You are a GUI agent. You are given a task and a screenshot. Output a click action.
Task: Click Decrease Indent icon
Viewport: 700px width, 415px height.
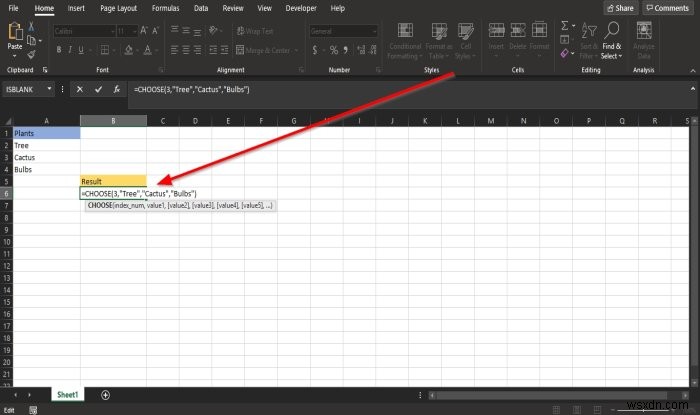coord(213,50)
